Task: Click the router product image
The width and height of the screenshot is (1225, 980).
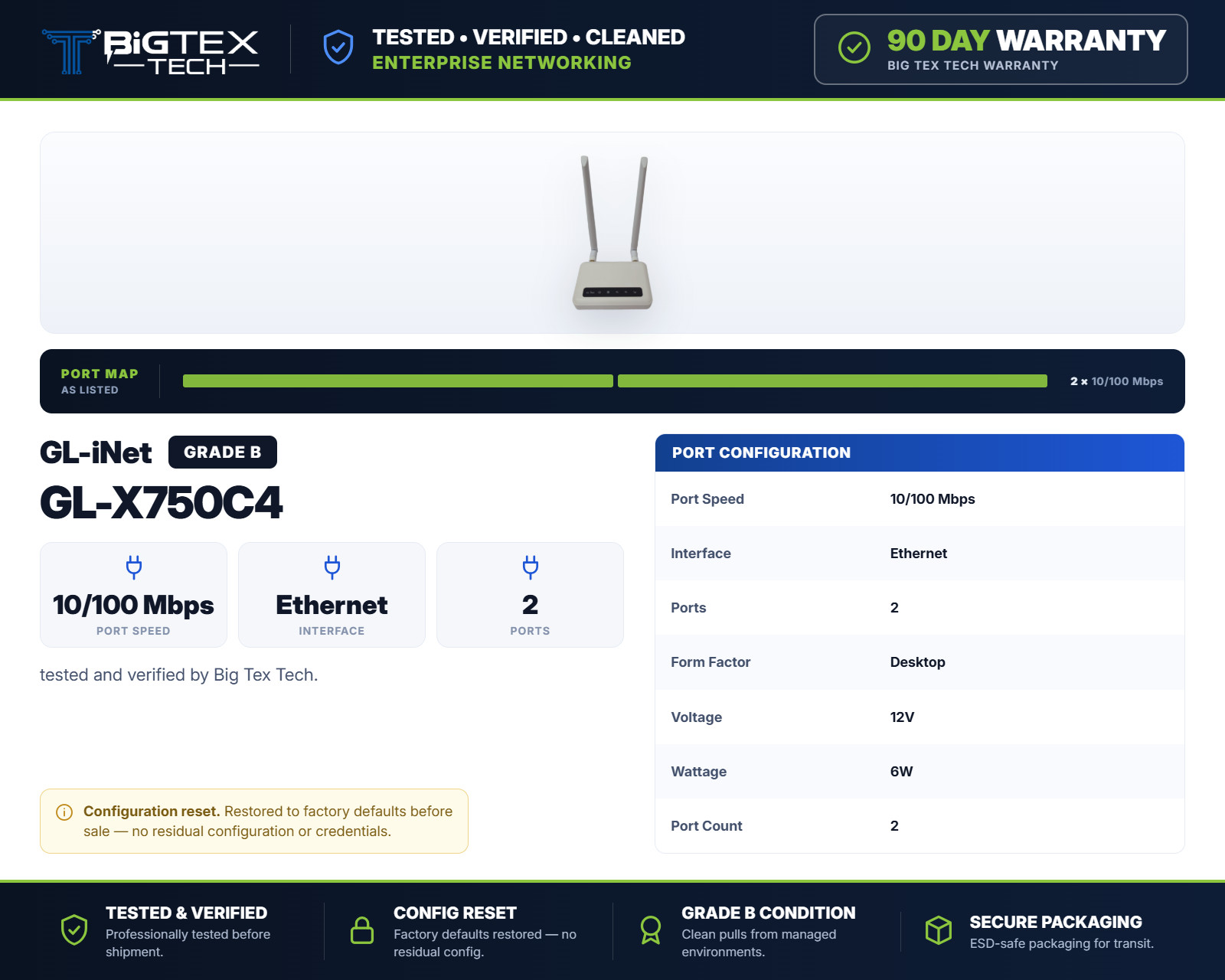Action: [x=612, y=233]
